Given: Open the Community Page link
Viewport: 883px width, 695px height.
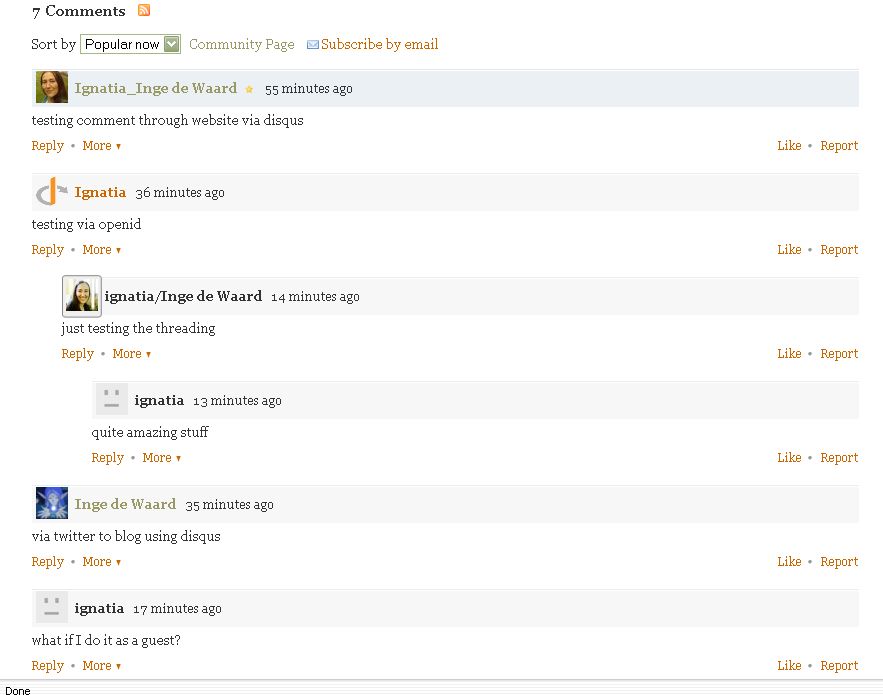Looking at the screenshot, I should 241,44.
